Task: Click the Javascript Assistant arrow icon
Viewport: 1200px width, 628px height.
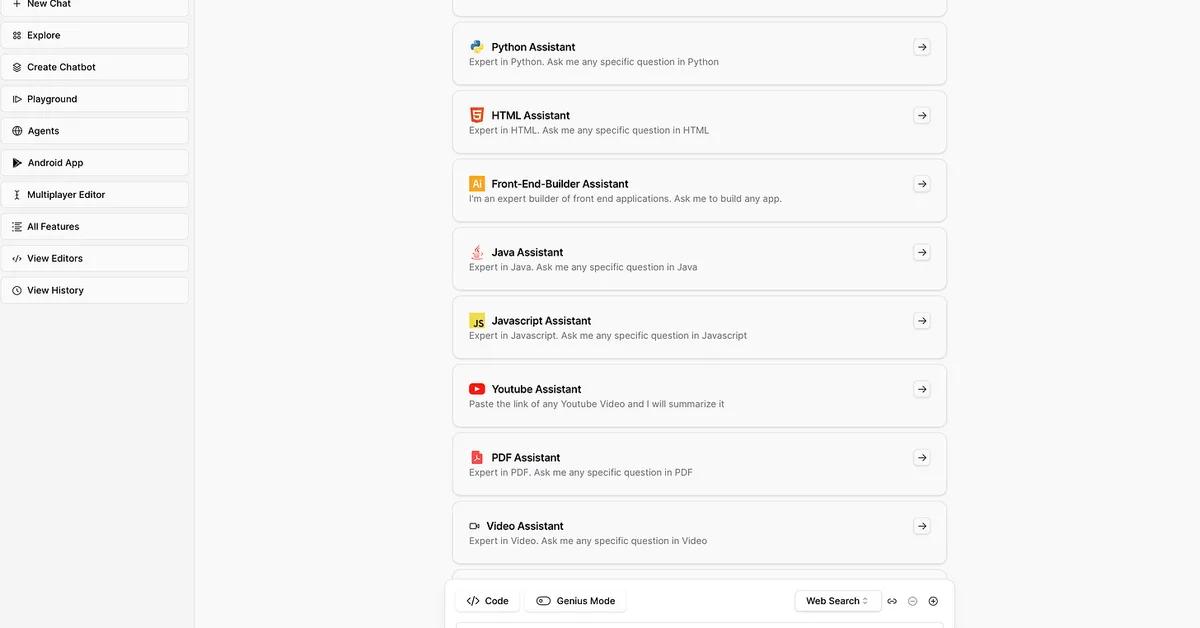Action: [x=922, y=321]
